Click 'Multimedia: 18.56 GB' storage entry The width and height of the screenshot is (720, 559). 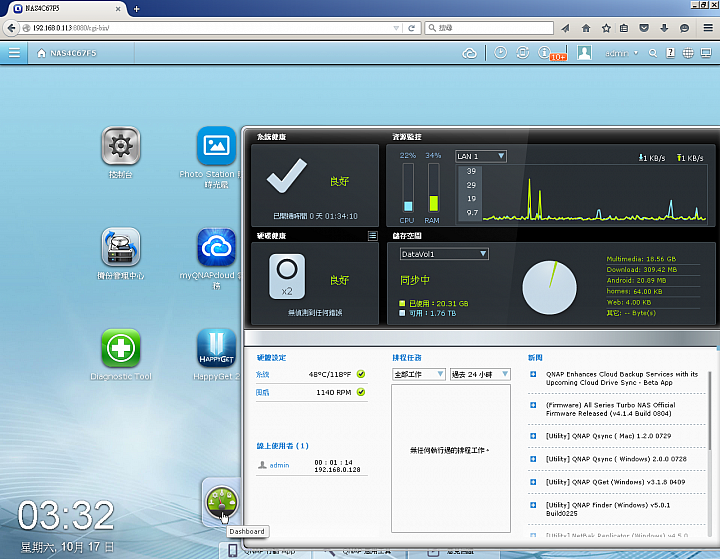tap(641, 259)
